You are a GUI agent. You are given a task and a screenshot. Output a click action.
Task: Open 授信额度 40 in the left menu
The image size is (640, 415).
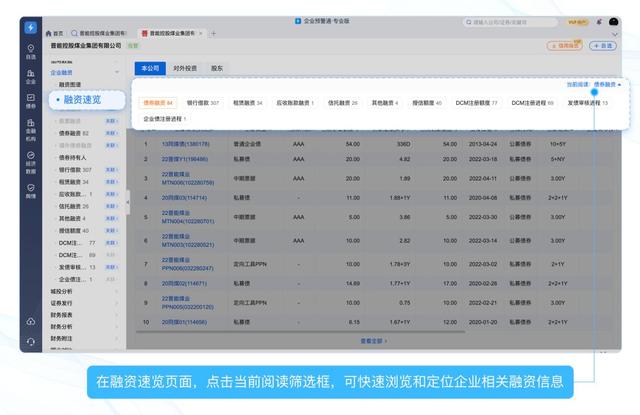click(73, 231)
